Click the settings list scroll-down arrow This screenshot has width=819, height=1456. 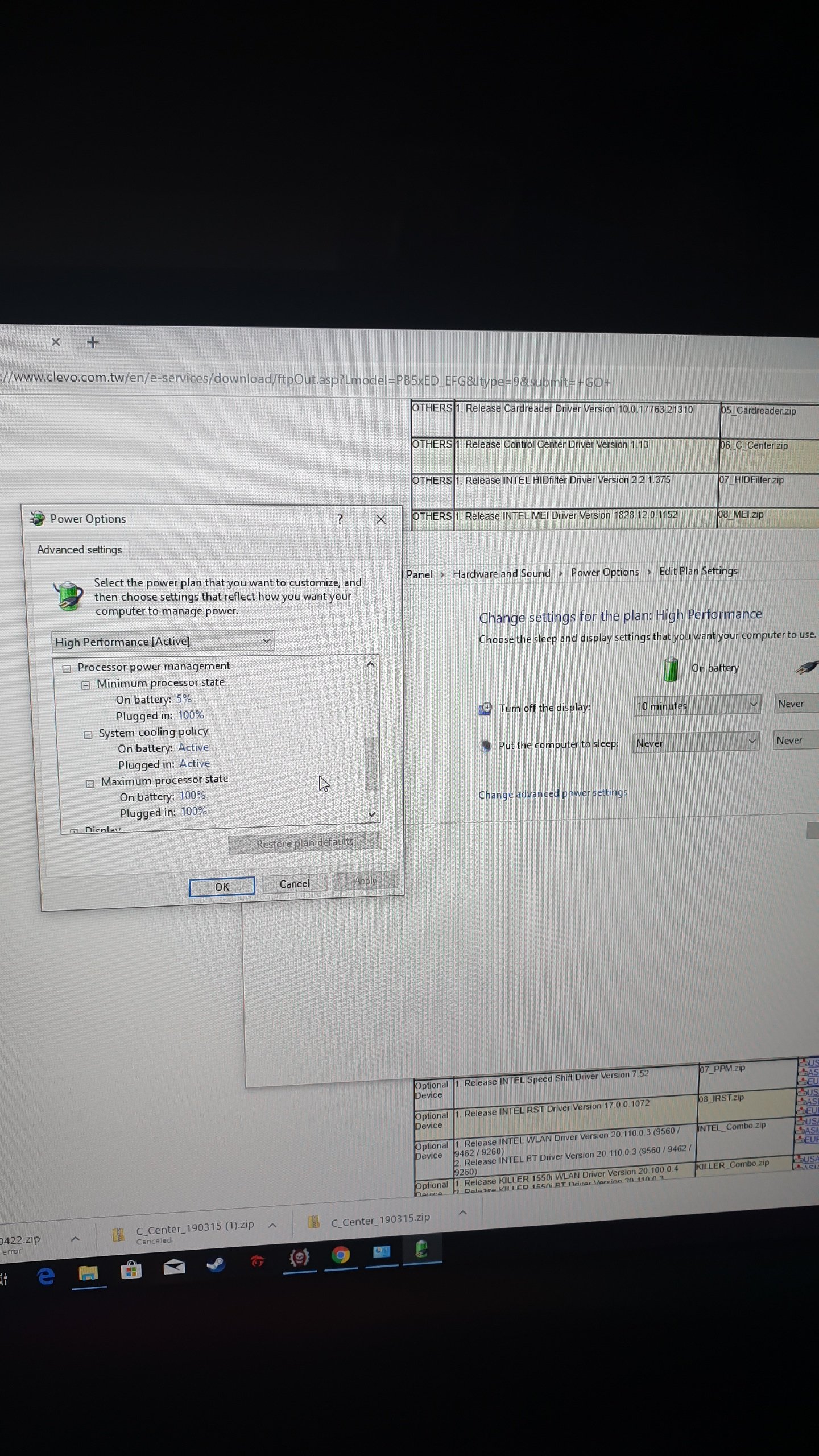[371, 814]
